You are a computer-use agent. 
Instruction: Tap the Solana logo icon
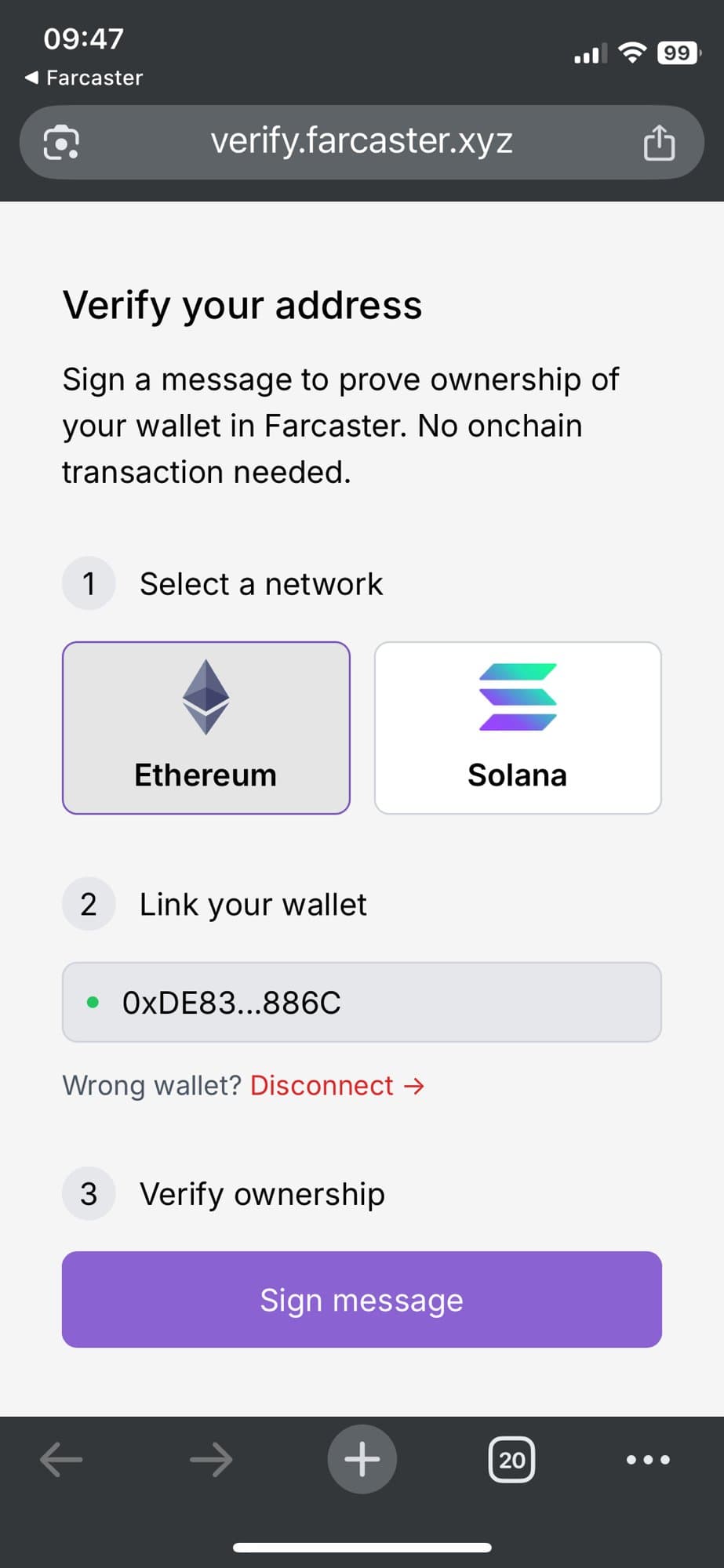(518, 698)
